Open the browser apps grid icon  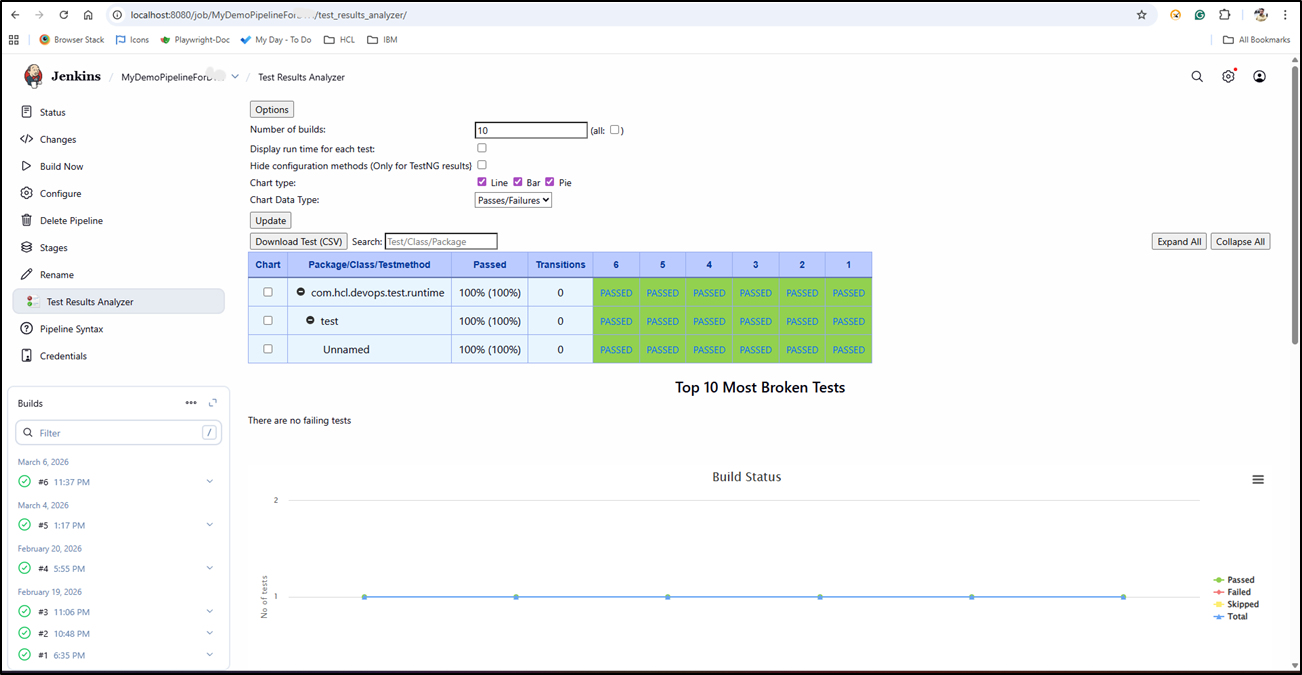[x=14, y=40]
